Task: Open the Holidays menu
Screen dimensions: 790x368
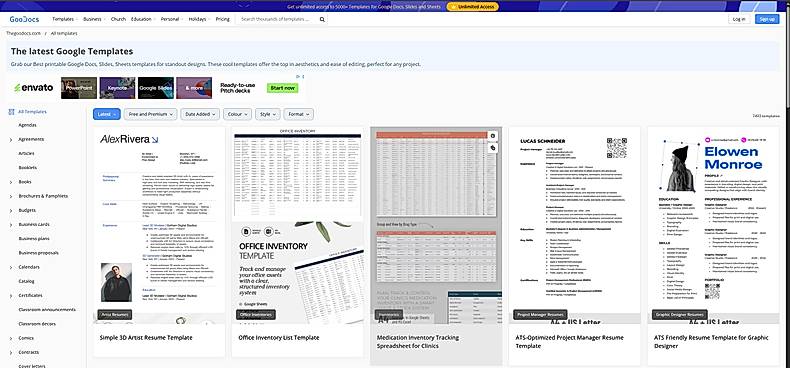Action: 199,19
